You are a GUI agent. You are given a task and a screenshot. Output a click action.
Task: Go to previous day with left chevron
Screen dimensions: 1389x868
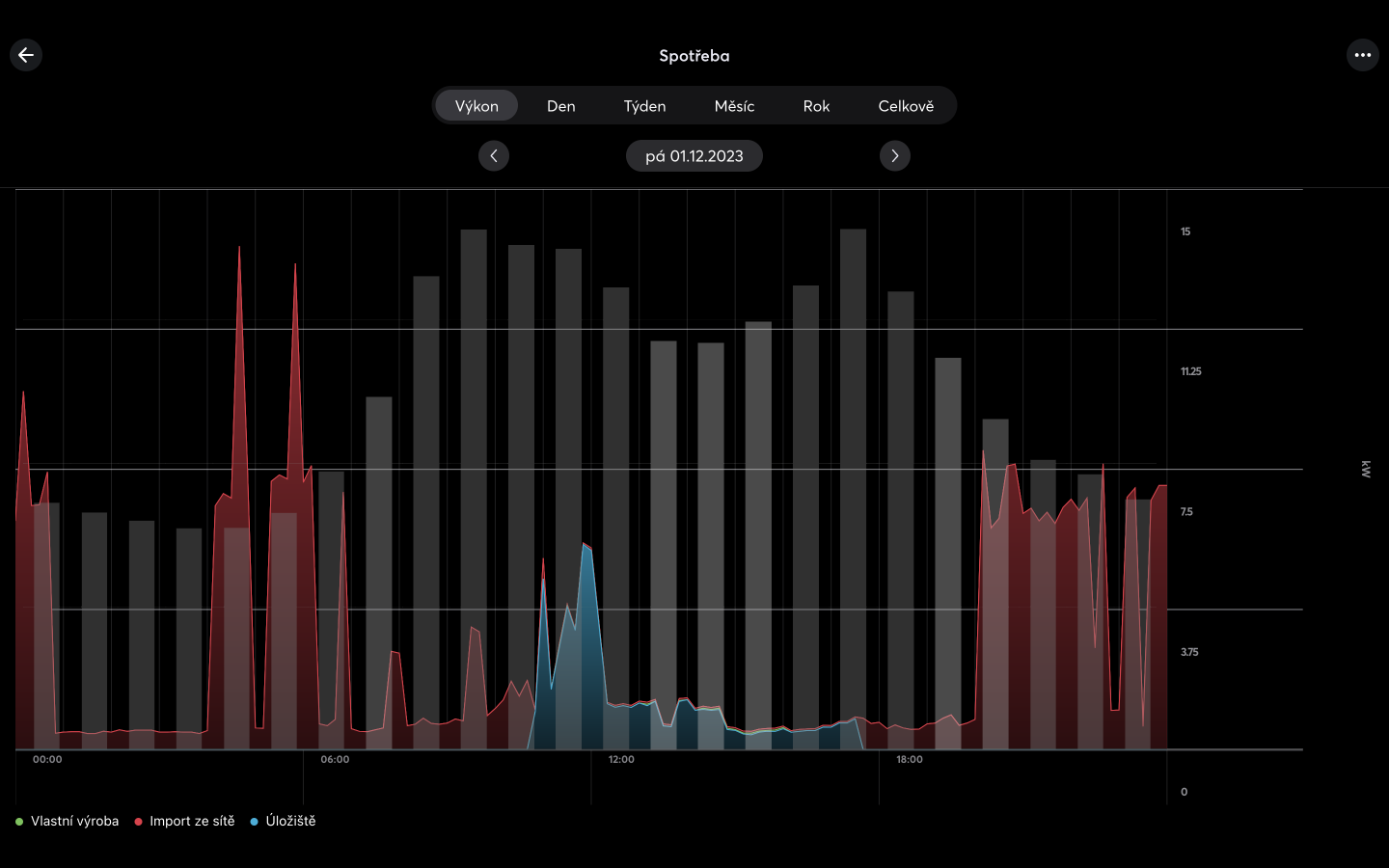click(x=494, y=156)
